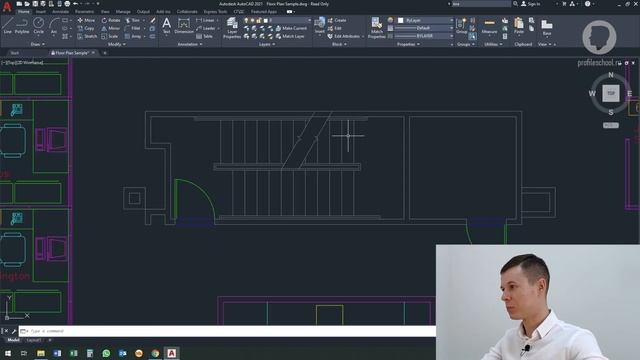Click the Undo arrow
The image size is (640, 360).
click(76, 4)
